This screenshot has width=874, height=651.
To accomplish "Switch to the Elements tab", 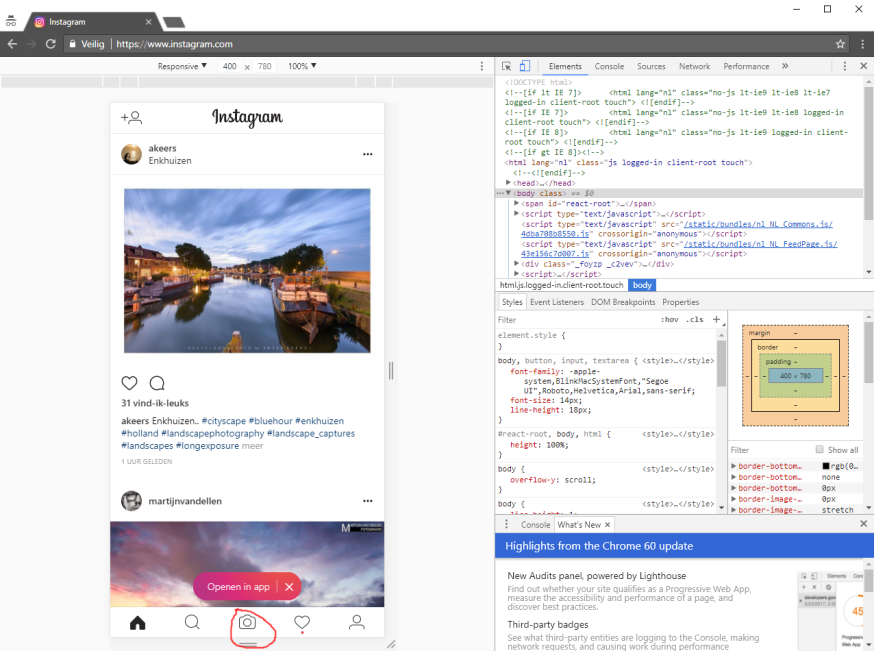I will click(x=565, y=66).
